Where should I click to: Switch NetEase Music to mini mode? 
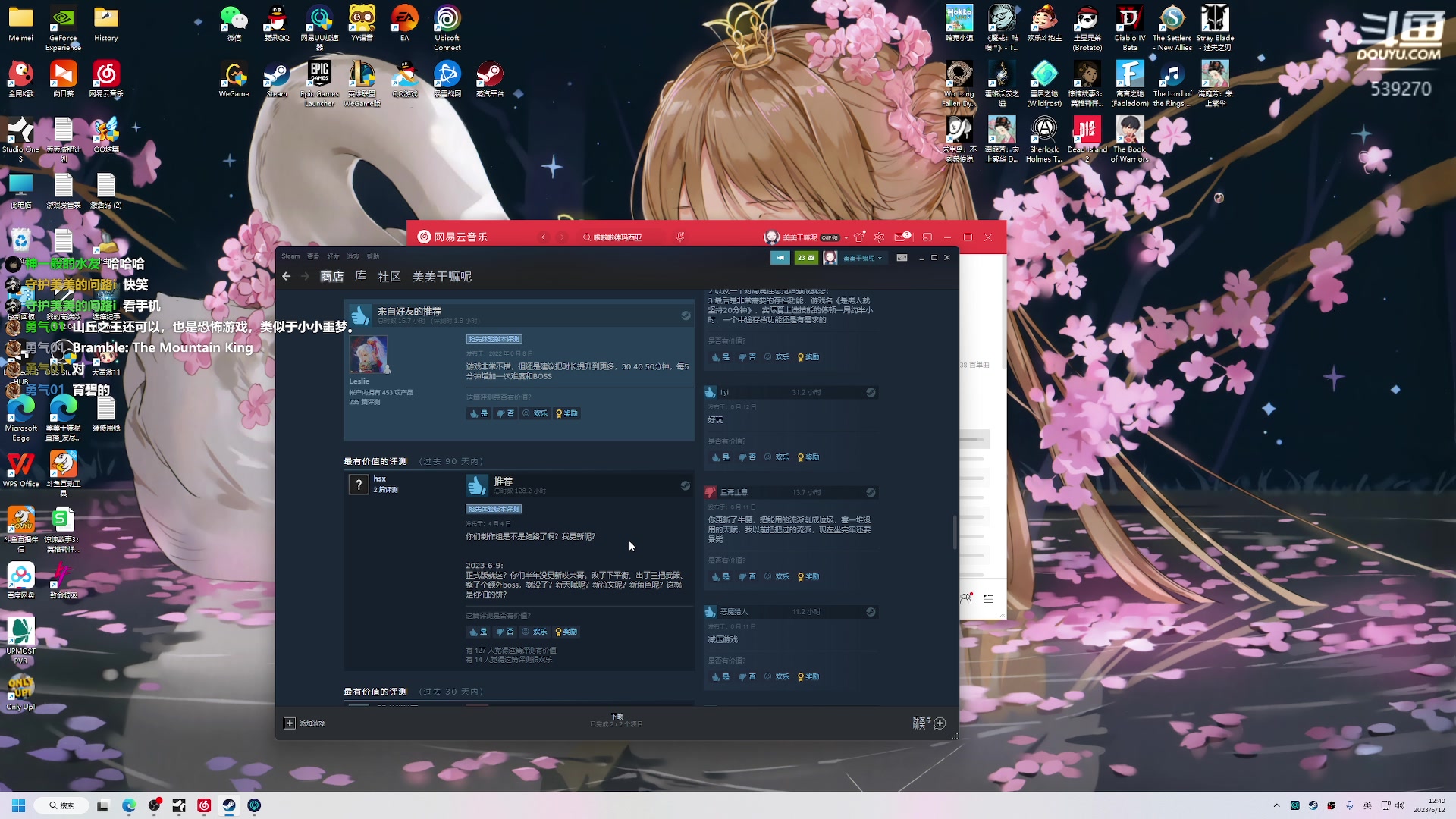tap(927, 237)
